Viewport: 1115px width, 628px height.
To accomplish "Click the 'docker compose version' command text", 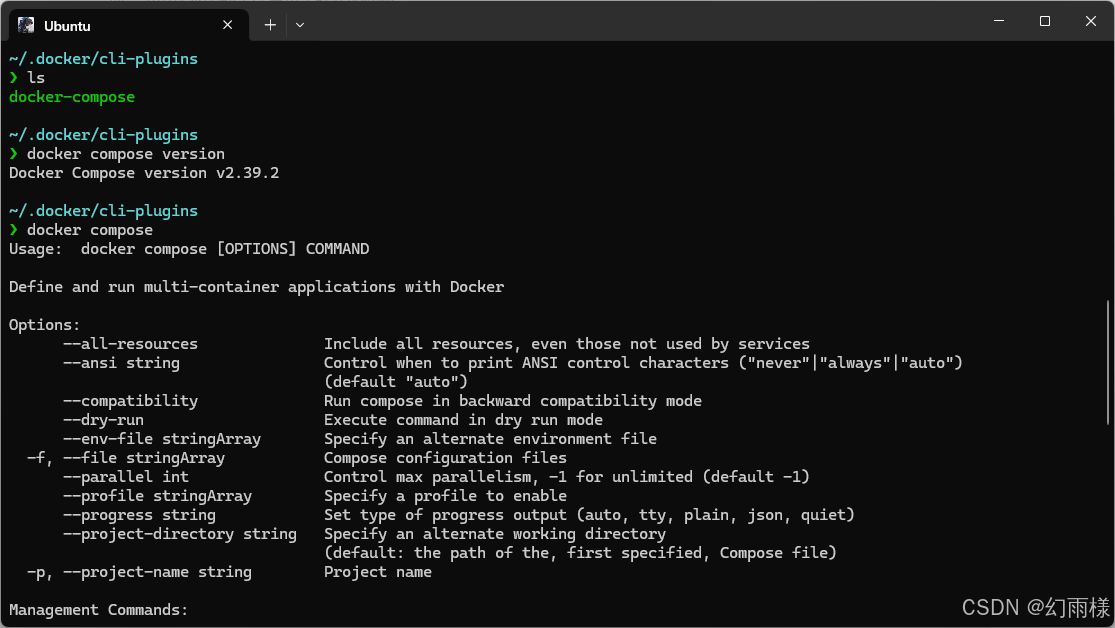I will 126,154.
